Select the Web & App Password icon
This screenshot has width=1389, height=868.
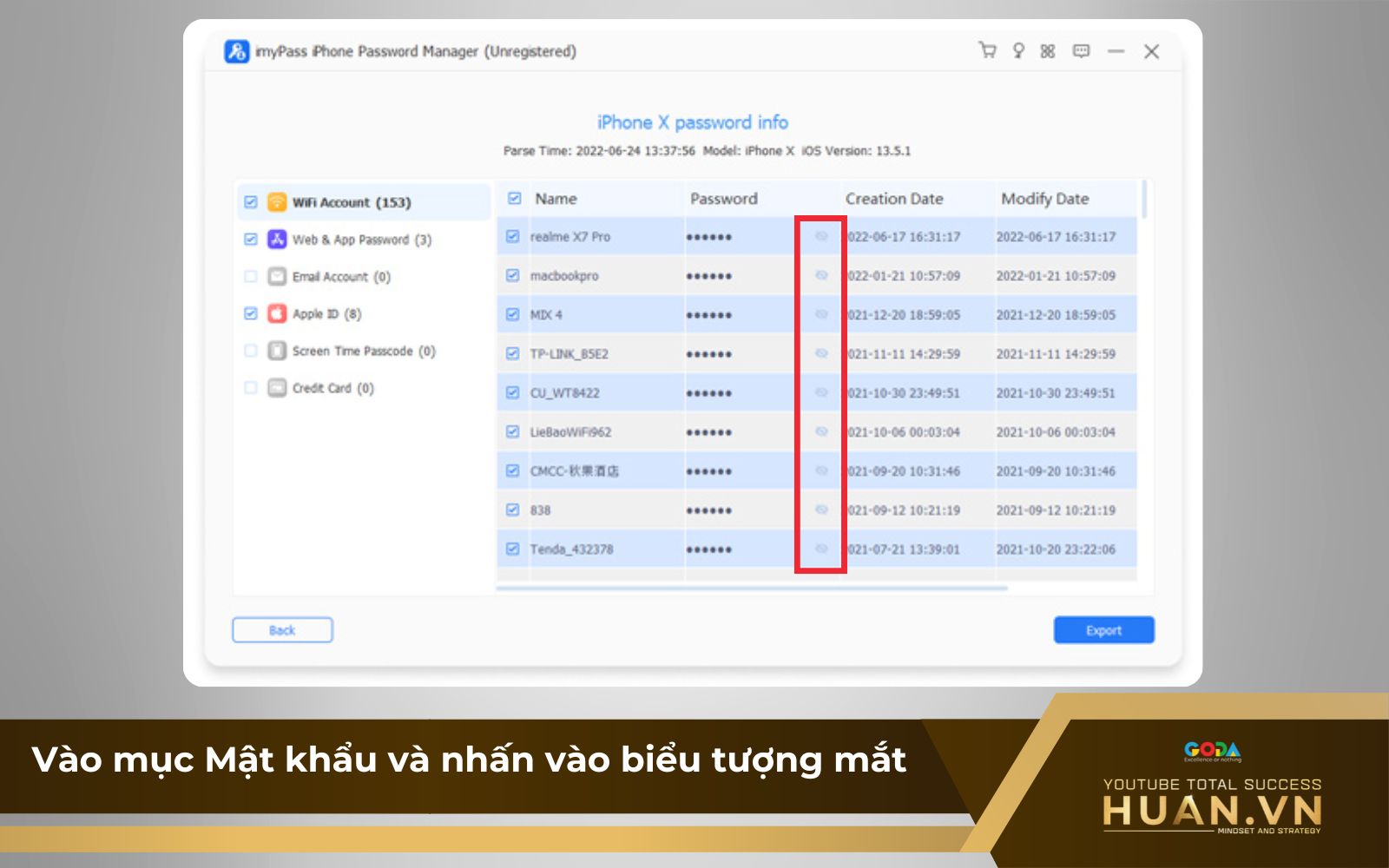[x=277, y=240]
